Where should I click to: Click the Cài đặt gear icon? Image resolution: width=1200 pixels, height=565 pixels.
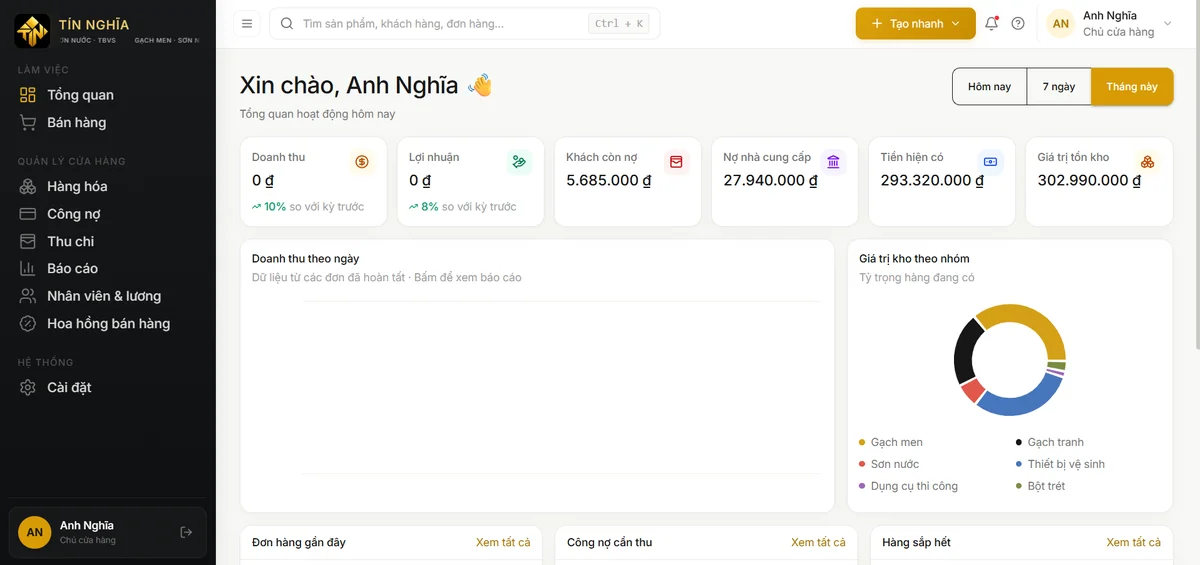pyautogui.click(x=28, y=387)
